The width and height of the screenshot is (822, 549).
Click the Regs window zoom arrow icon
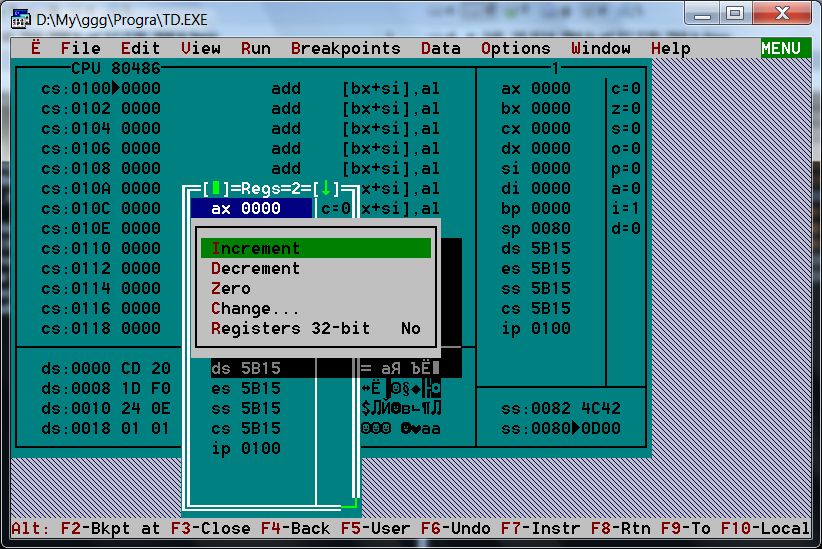click(x=326, y=188)
